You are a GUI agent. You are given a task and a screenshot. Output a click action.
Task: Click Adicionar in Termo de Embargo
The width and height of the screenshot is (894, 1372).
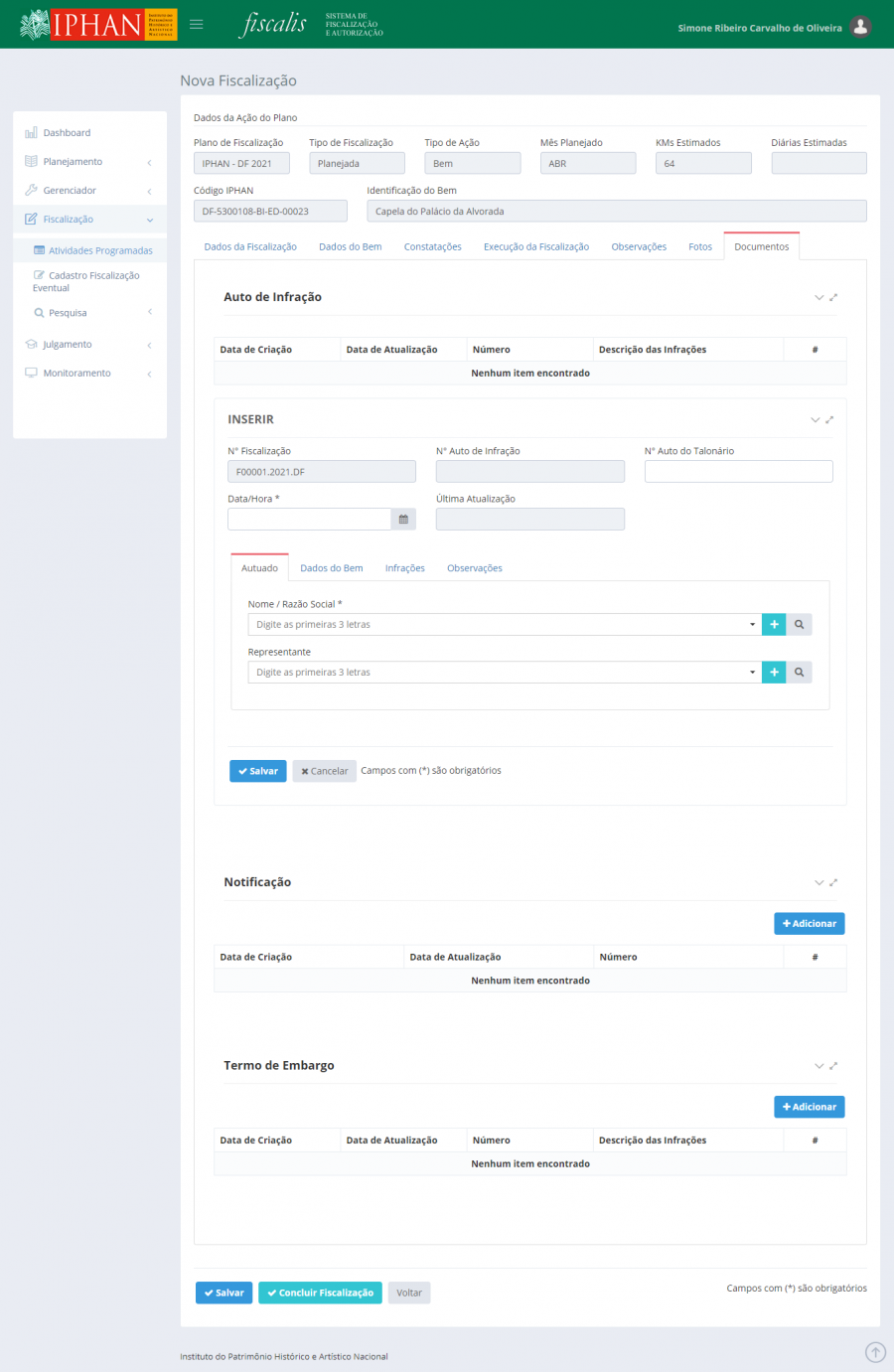[809, 1107]
